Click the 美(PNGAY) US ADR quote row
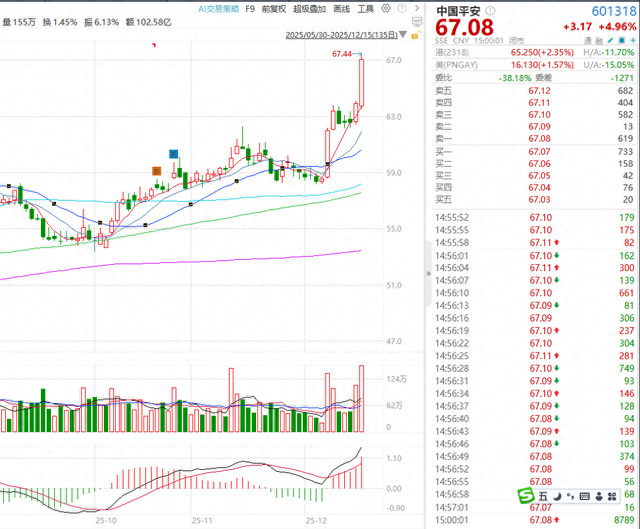640x529 pixels. point(535,64)
